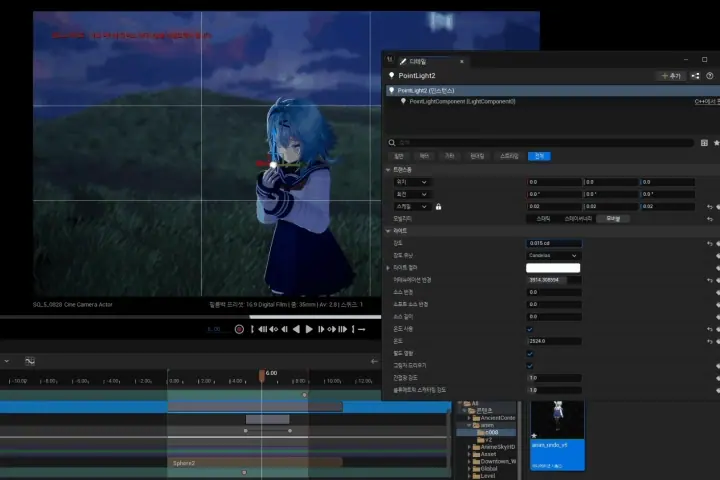Switch to the 일반 filter tab
720x480 pixels.
click(399, 156)
